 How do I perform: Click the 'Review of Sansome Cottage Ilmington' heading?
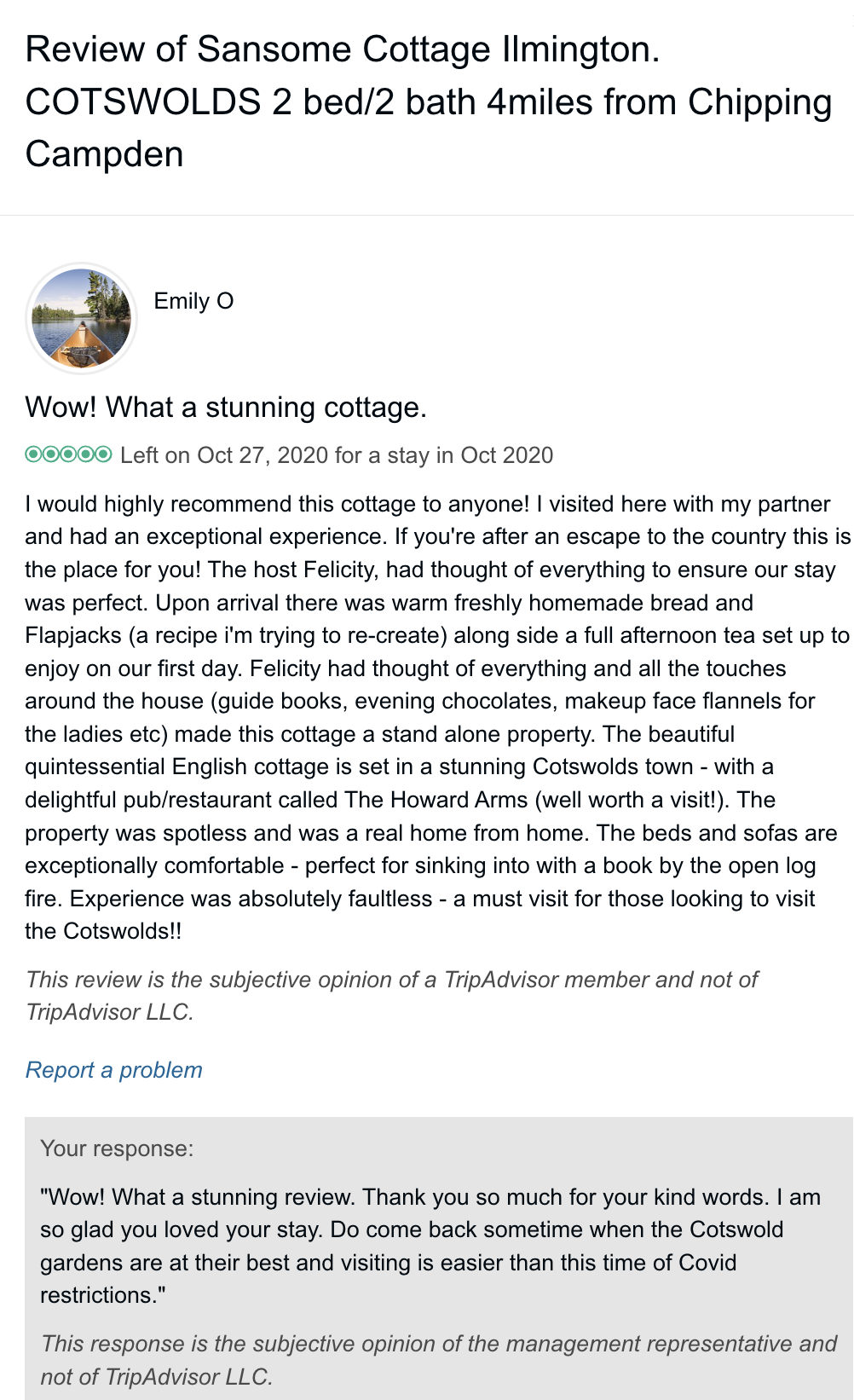342,49
